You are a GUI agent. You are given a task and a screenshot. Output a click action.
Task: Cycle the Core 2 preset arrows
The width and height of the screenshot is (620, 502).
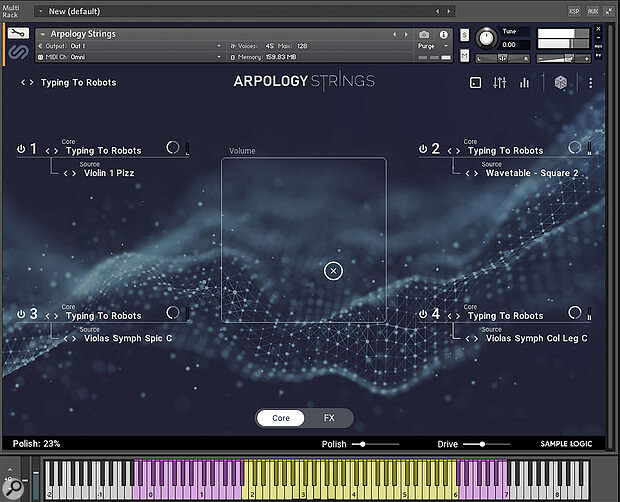point(454,151)
